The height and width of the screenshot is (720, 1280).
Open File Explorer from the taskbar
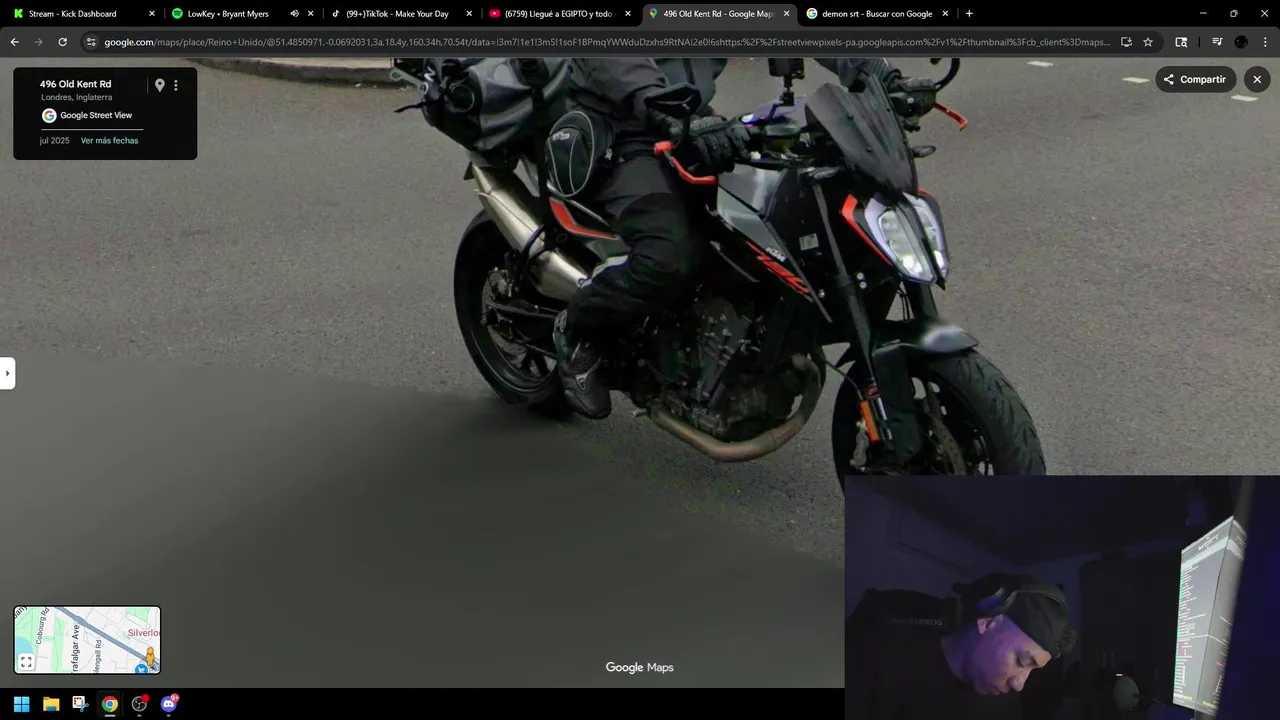[51, 704]
